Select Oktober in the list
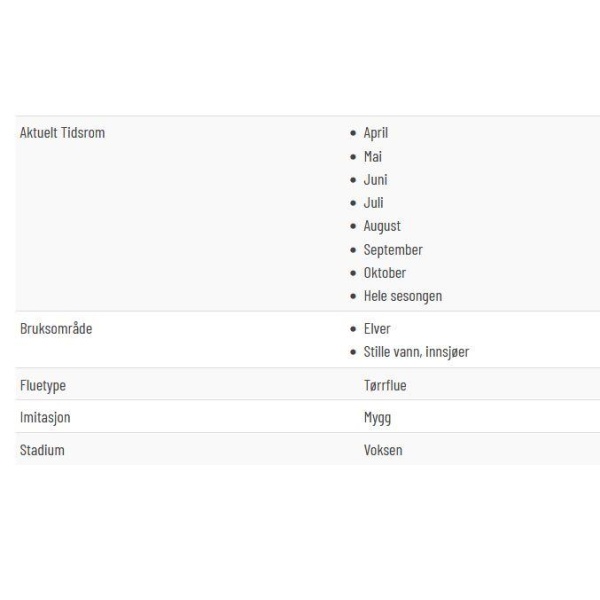The image size is (600, 600). tap(385, 273)
